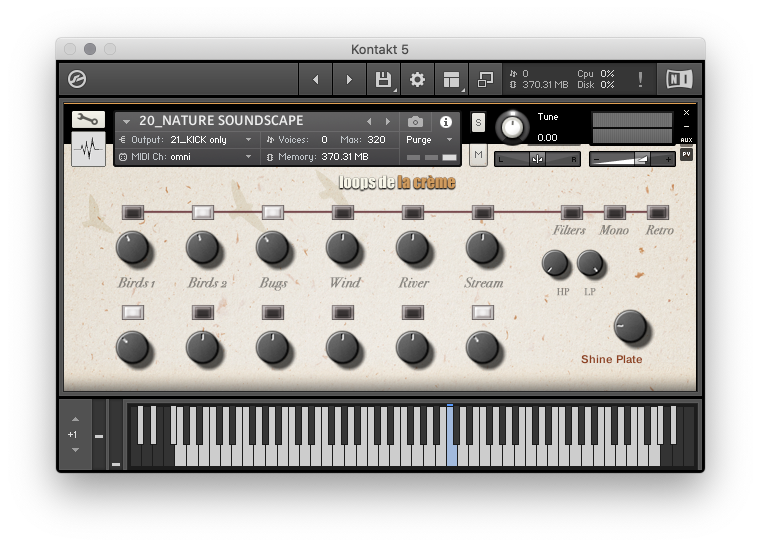Go to the next instrument in the header
Screen dimensions: 761x547
[x=349, y=79]
